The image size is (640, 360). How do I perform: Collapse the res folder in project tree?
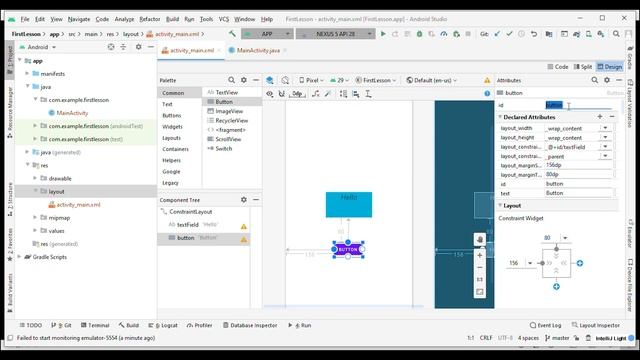click(x=27, y=165)
